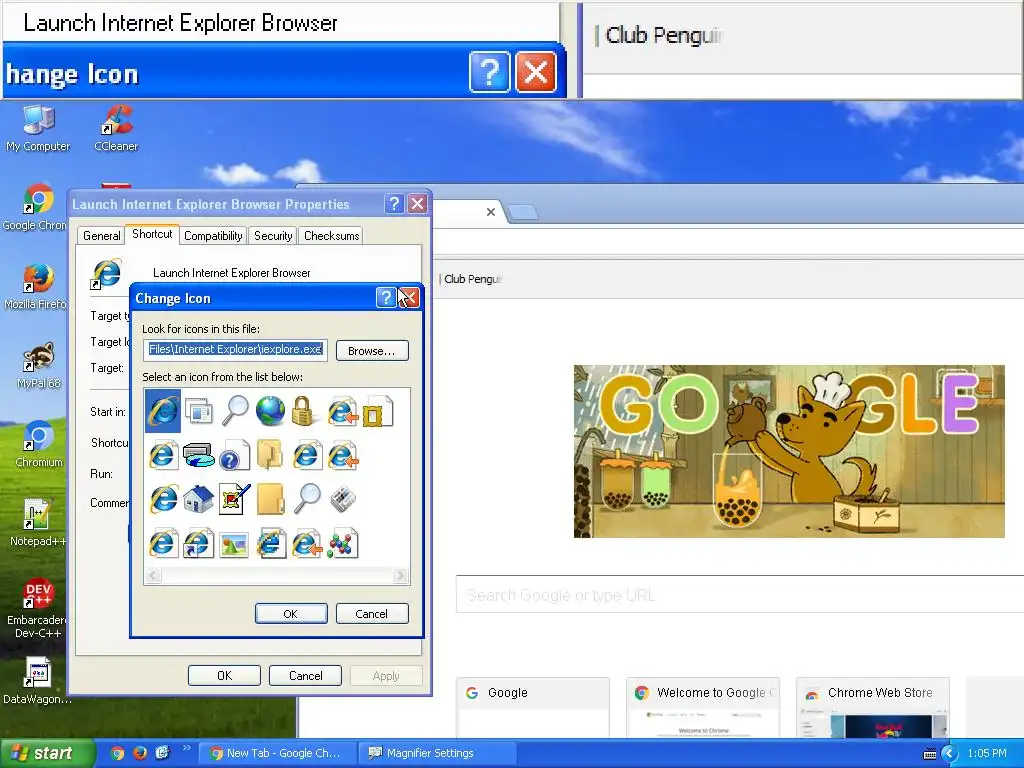Switch to the Security tab

click(273, 236)
